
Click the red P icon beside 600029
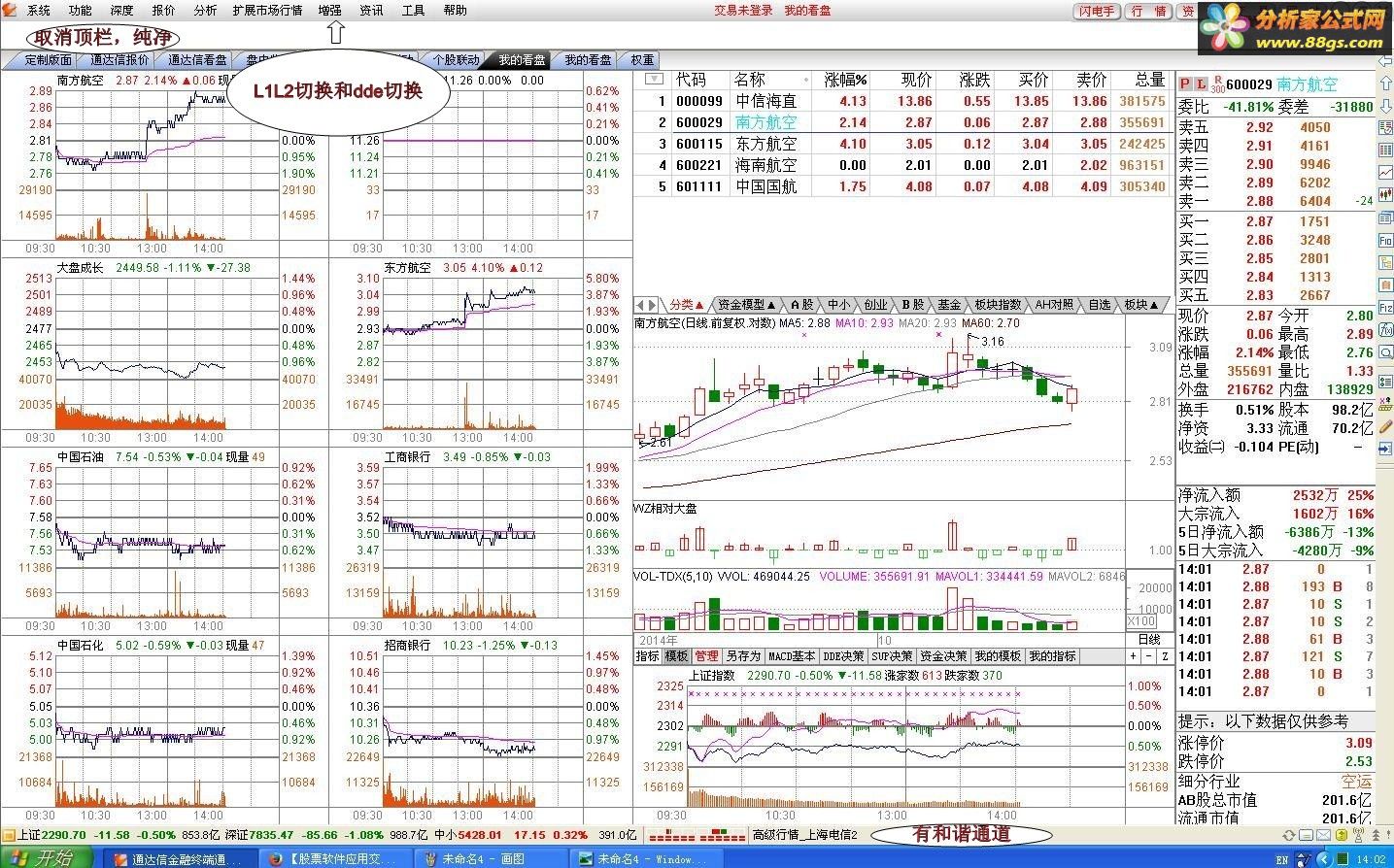1185,84
